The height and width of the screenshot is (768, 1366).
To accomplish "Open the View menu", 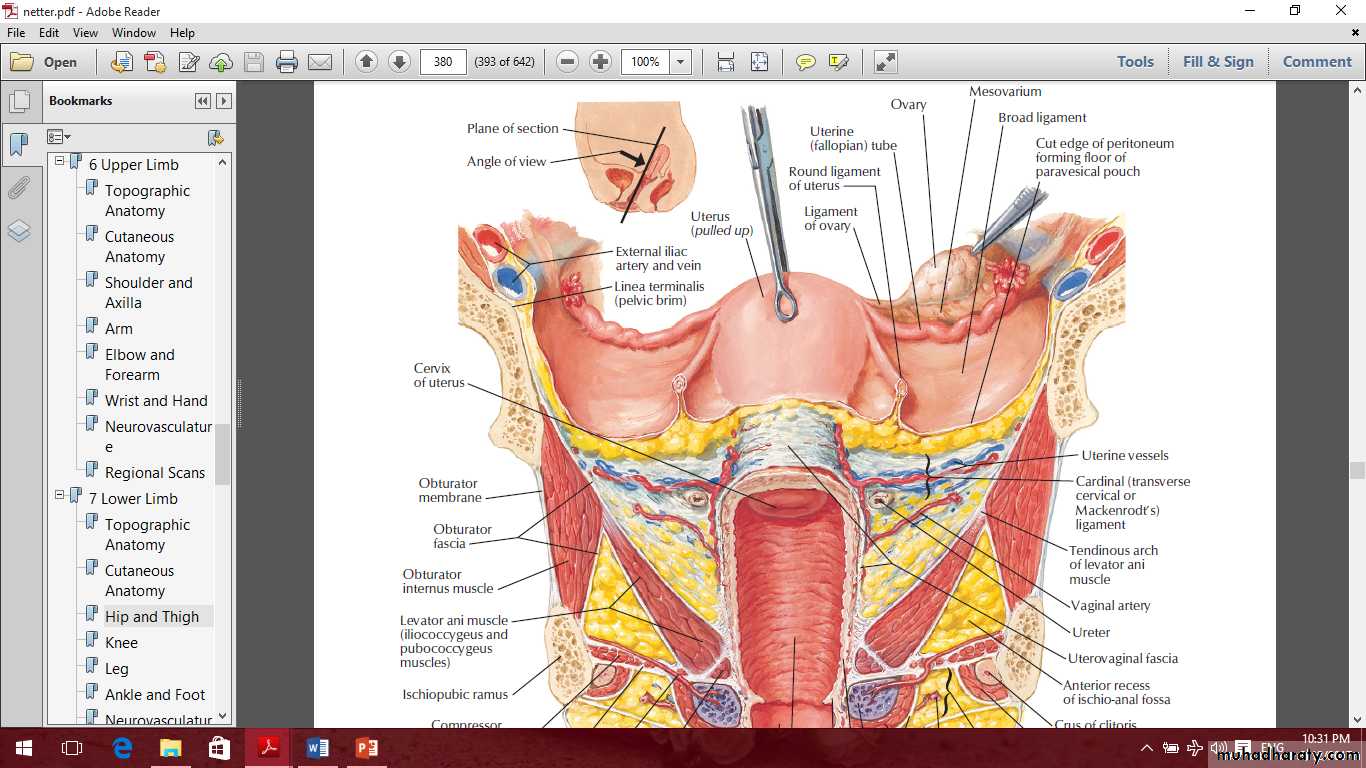I will pyautogui.click(x=85, y=33).
